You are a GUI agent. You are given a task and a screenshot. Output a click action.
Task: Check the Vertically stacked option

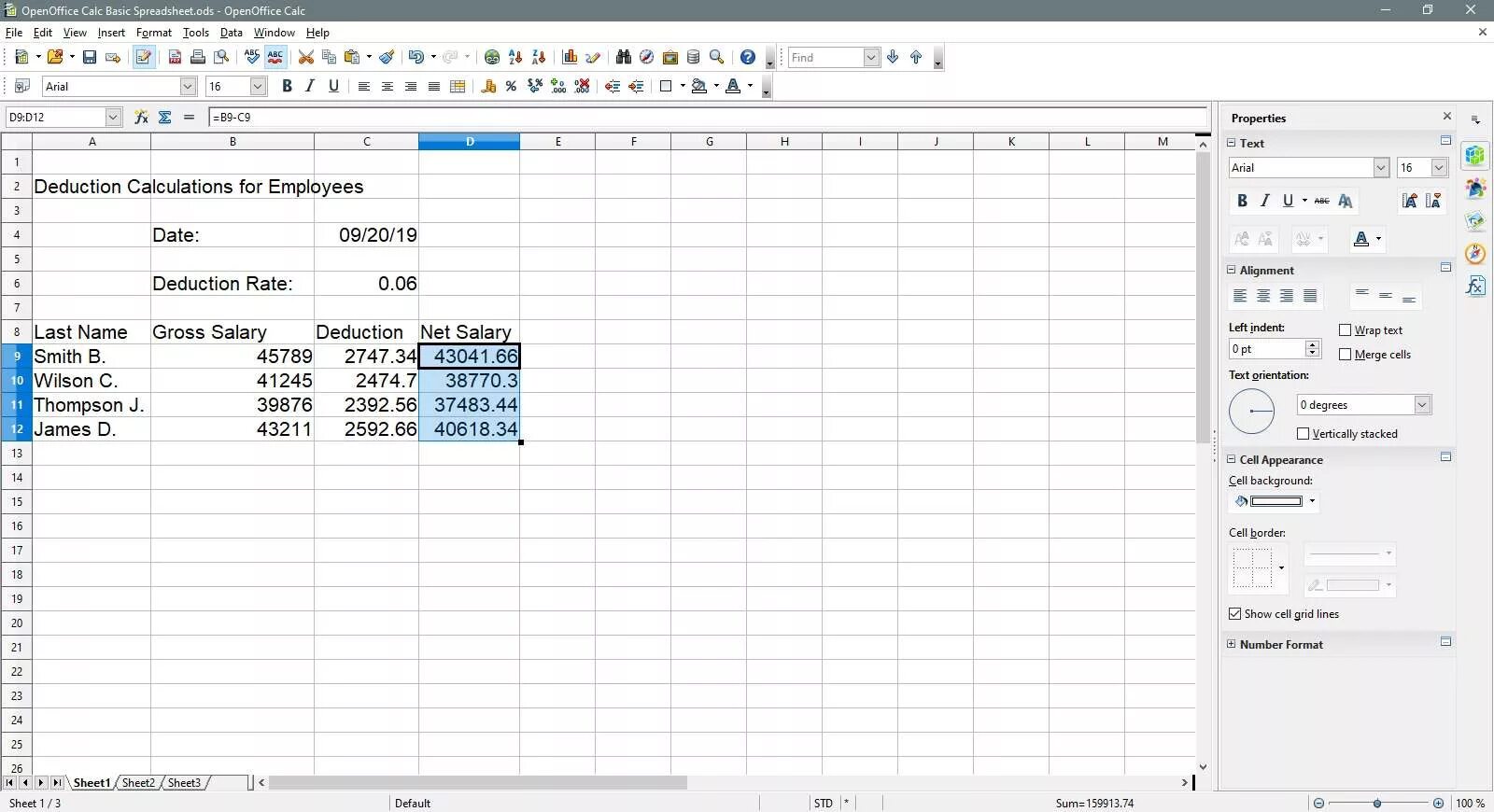coord(1303,433)
